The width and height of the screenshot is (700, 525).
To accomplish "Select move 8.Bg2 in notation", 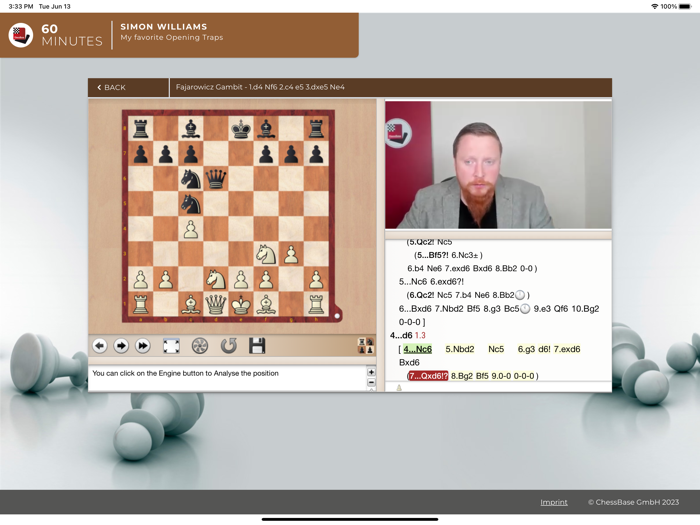I will pos(462,376).
